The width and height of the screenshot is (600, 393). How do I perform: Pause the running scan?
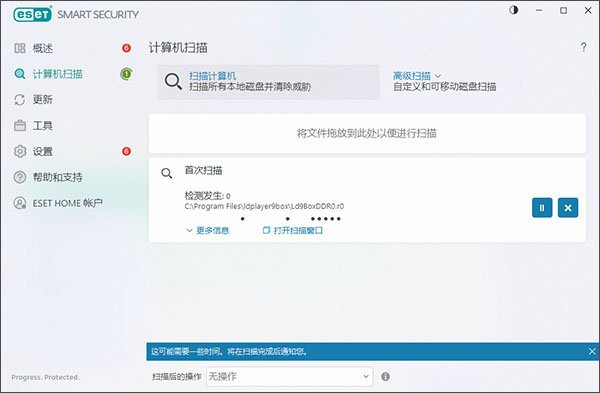[x=542, y=208]
